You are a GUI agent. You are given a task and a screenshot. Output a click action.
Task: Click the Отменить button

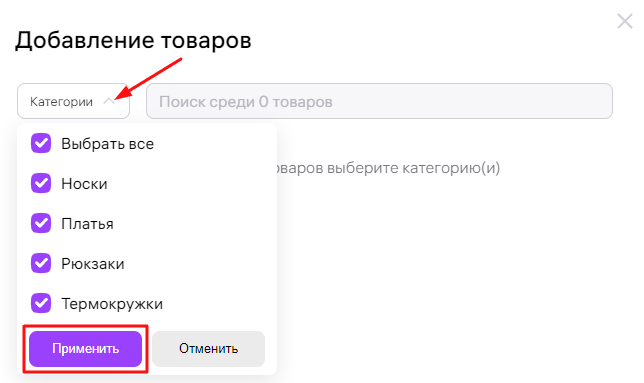coord(209,349)
